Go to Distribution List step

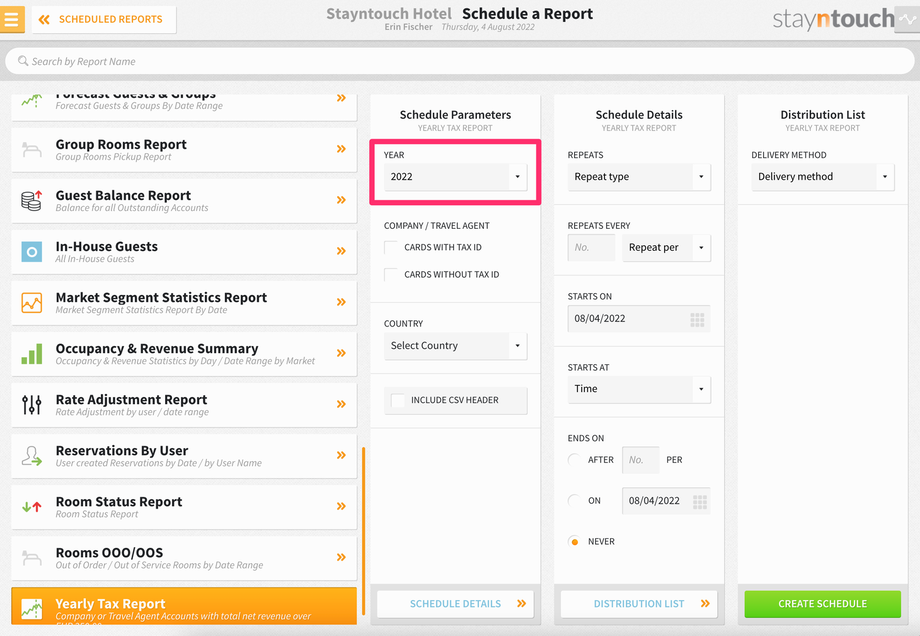(639, 604)
